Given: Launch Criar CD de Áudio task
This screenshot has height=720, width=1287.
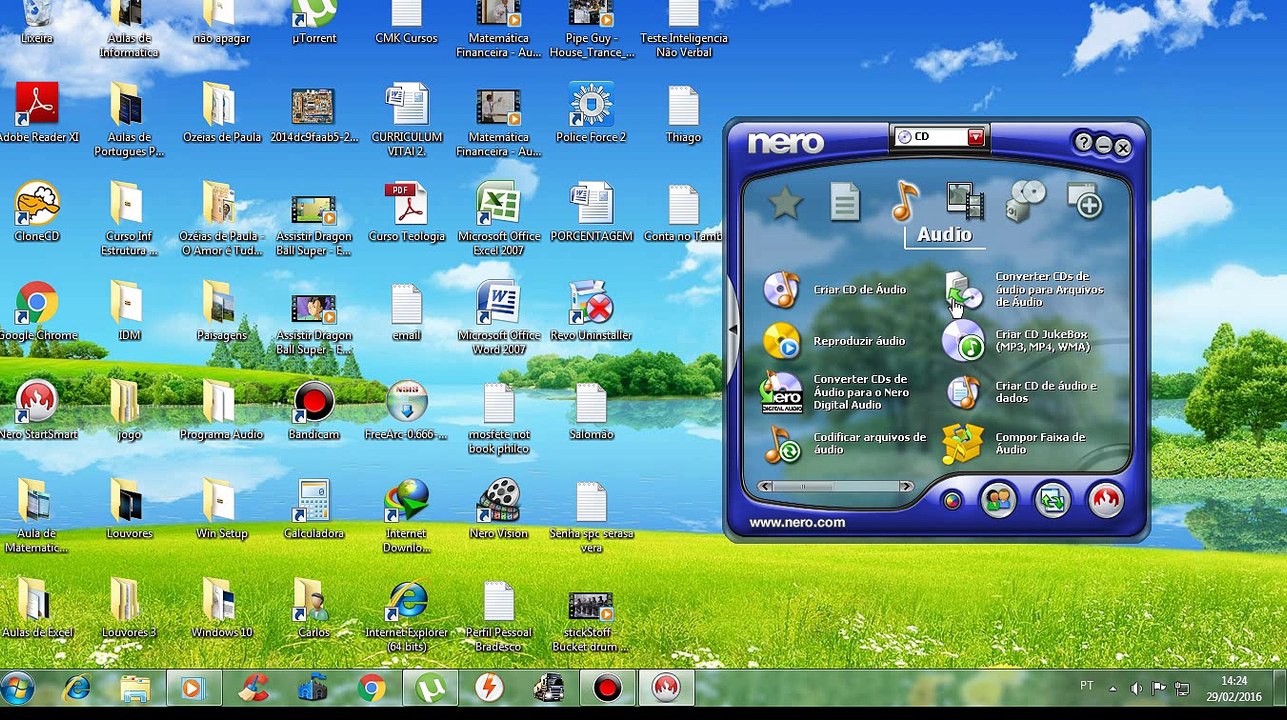Looking at the screenshot, I should pyautogui.click(x=835, y=290).
